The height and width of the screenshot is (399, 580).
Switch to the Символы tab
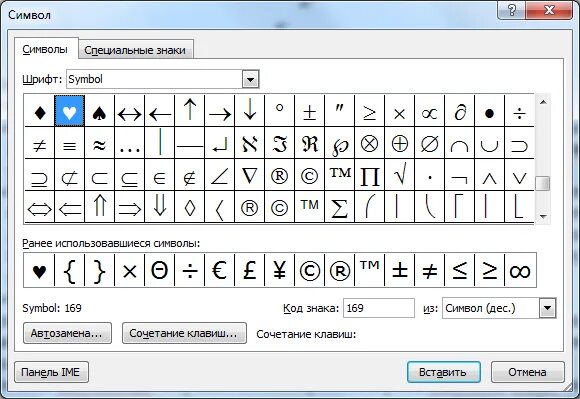tap(45, 49)
